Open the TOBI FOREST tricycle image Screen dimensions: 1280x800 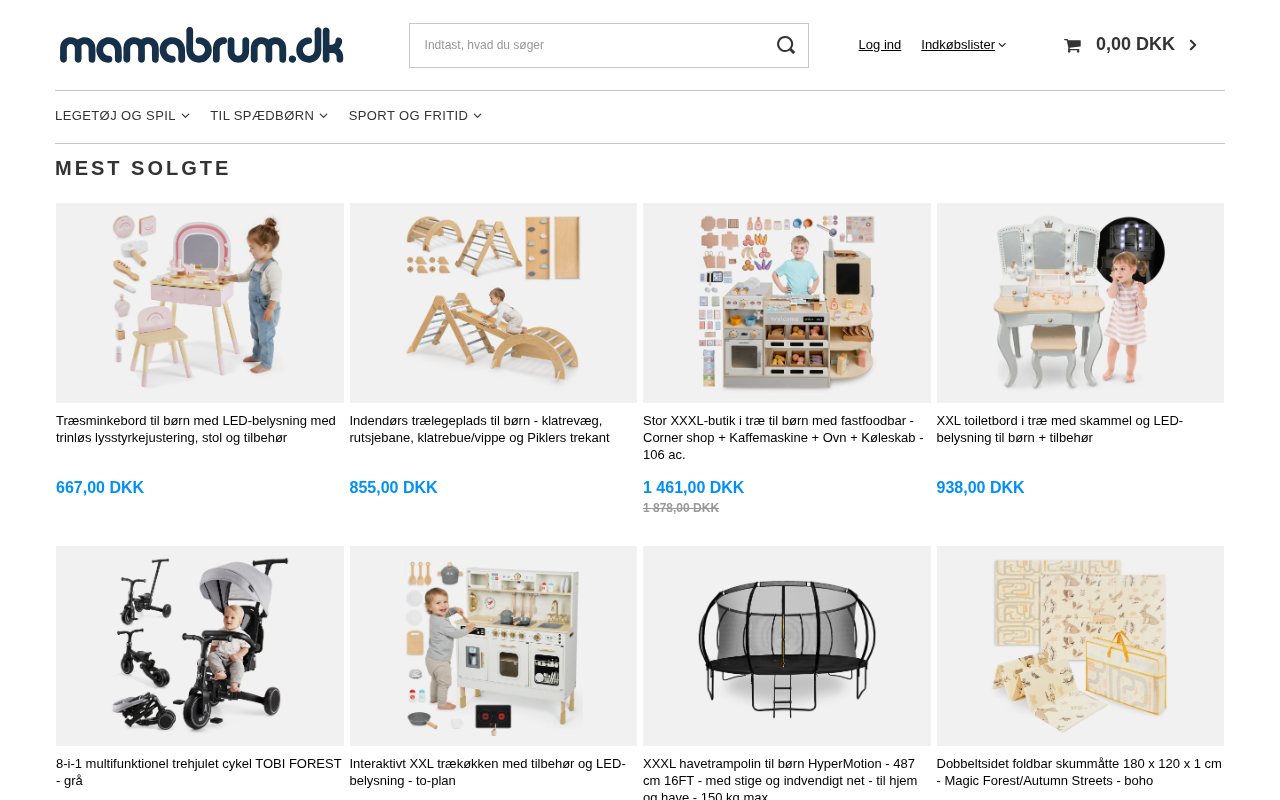click(x=200, y=646)
